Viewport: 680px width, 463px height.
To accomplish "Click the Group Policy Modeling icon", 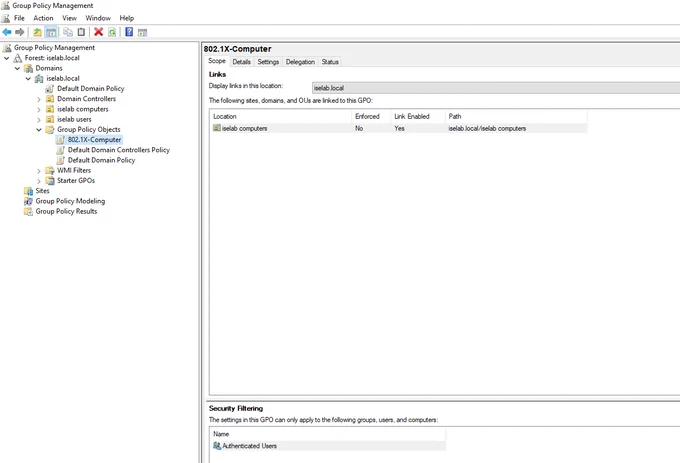I will coord(29,201).
